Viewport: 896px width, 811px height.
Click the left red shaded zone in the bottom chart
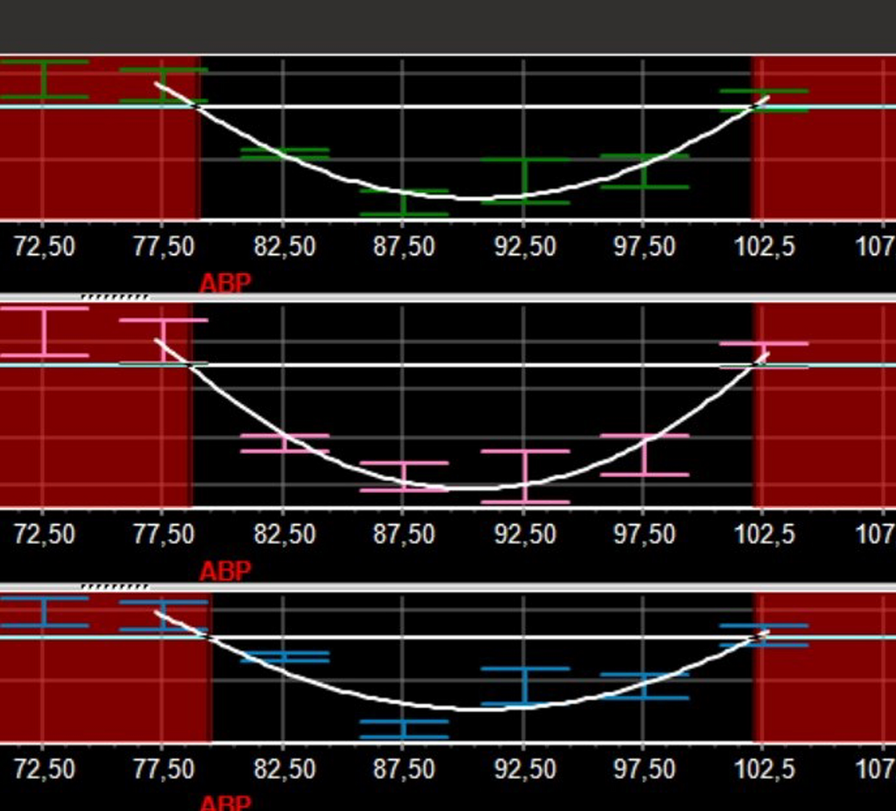100,690
